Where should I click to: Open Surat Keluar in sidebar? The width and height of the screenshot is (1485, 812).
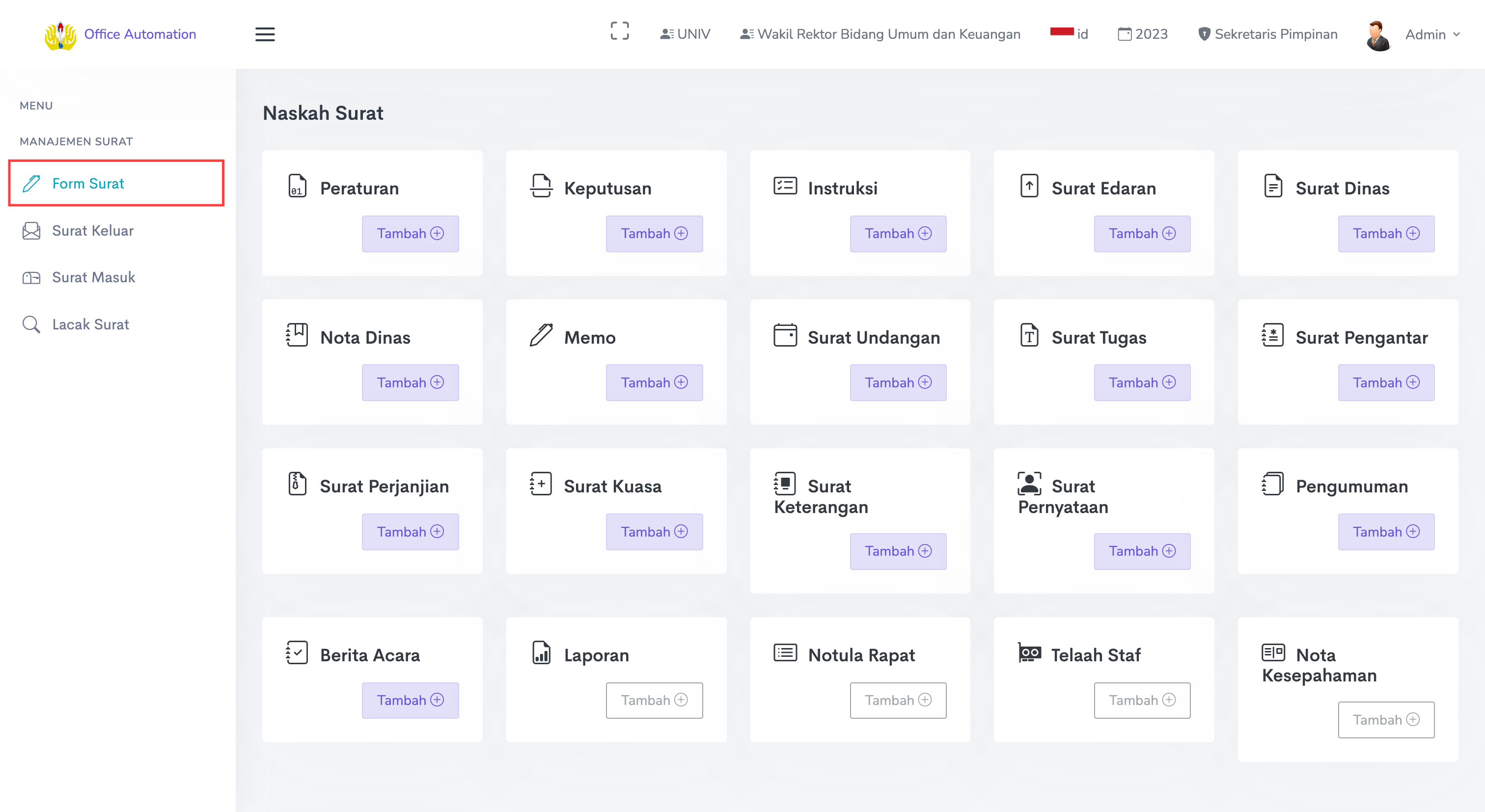[x=92, y=231]
